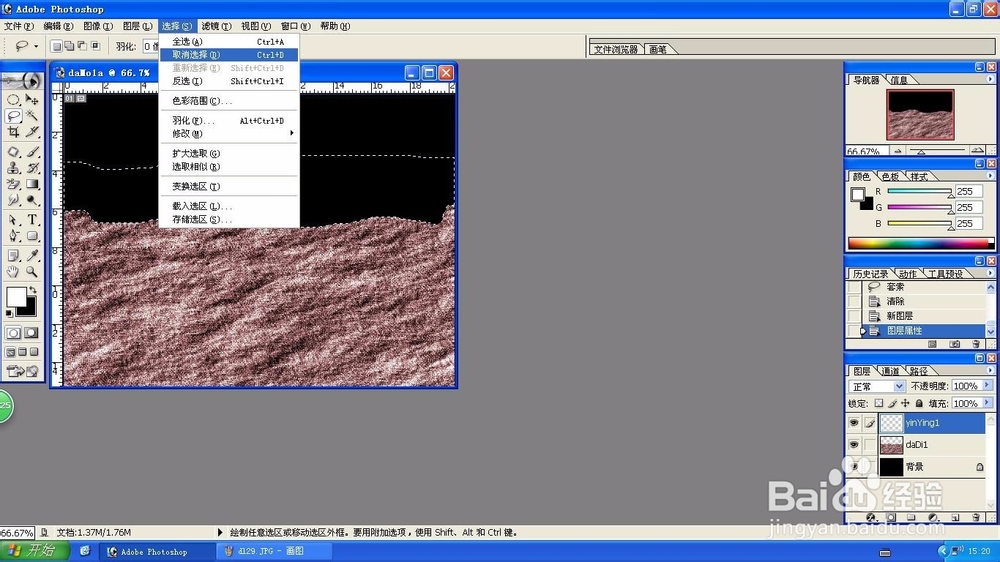1000x562 pixels.
Task: Create new layer from Layers panel bottom
Action: pyautogui.click(x=955, y=517)
